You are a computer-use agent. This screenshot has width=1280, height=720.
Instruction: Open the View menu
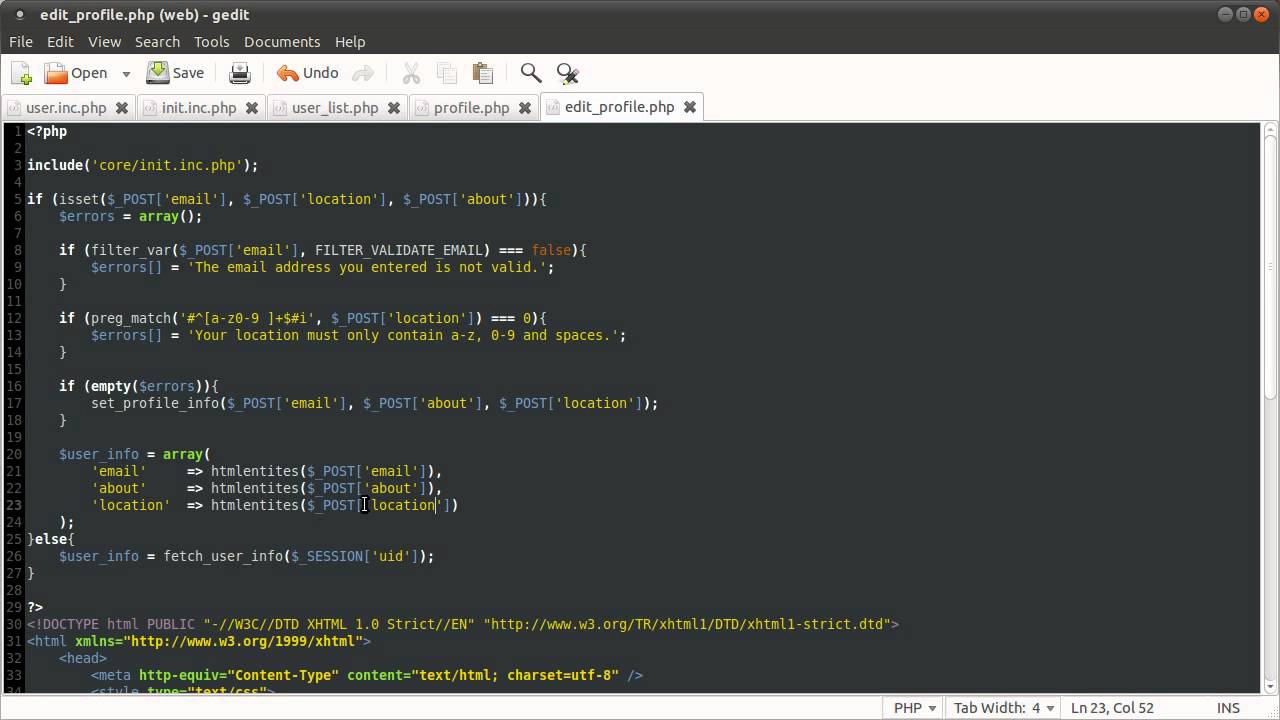point(104,42)
